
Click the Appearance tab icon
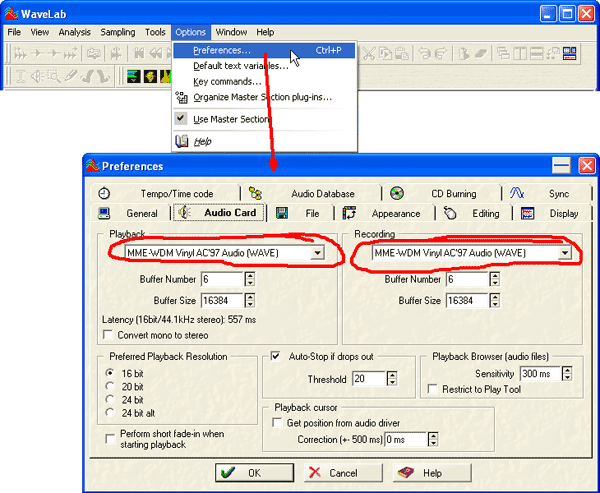350,213
